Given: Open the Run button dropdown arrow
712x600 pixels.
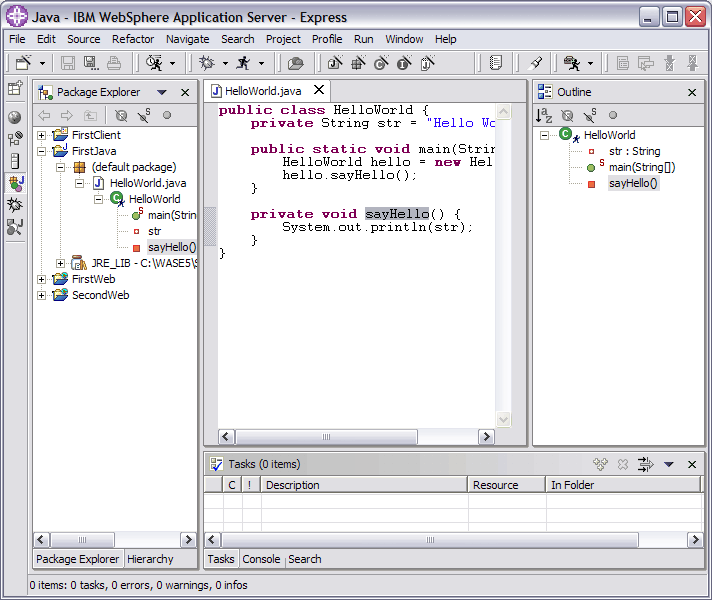Looking at the screenshot, I should coord(262,64).
